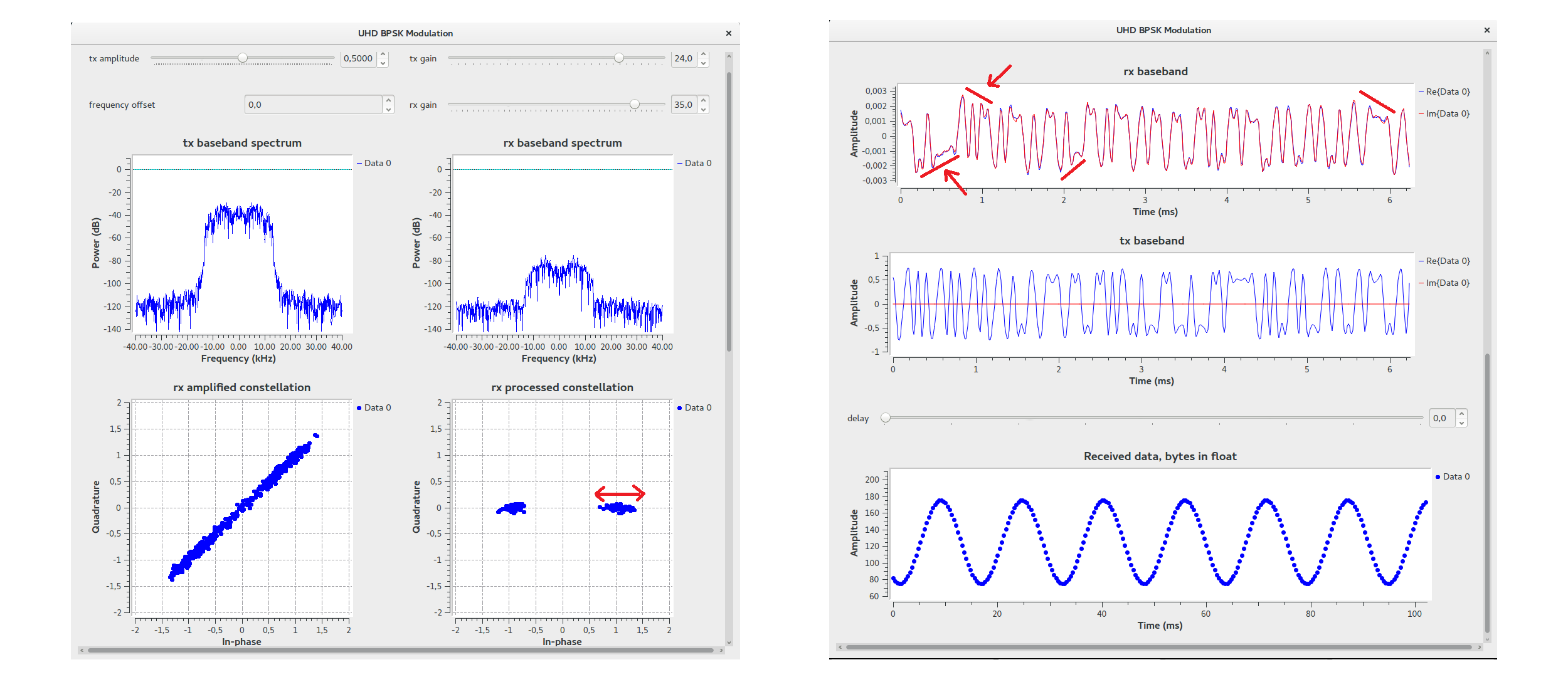Increase rx gain with up arrow

703,100
